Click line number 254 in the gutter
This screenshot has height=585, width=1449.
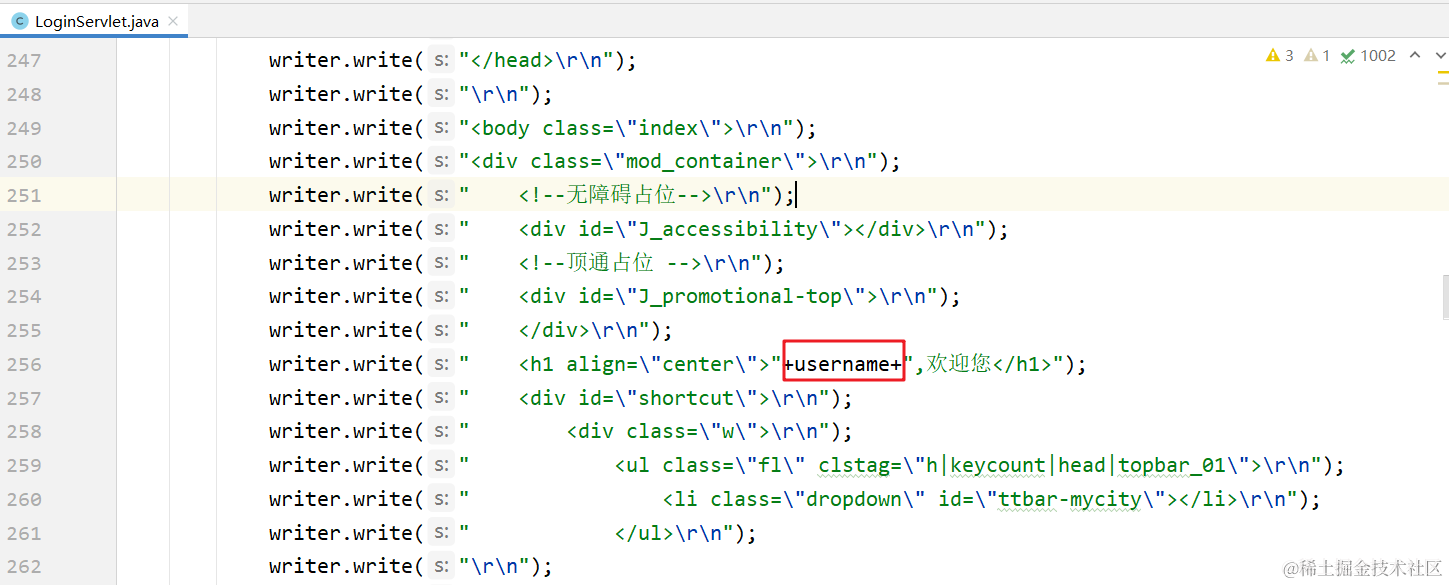[24, 297]
